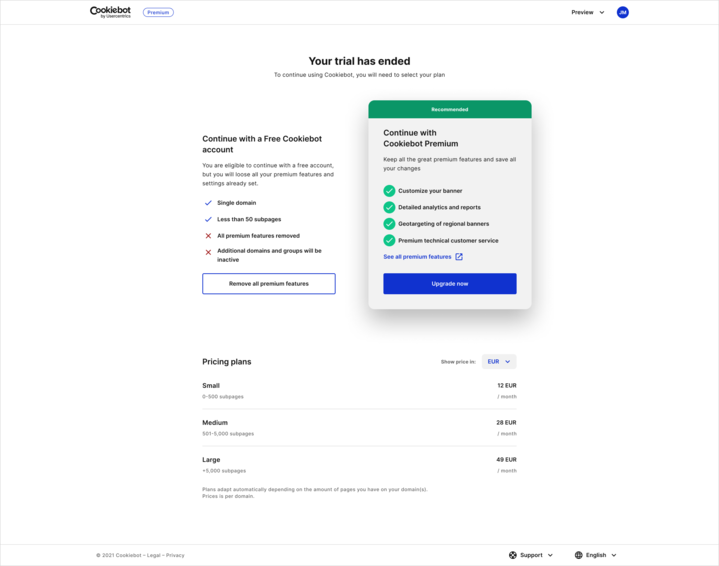
Task: Open the JM user avatar menu
Action: pos(622,12)
